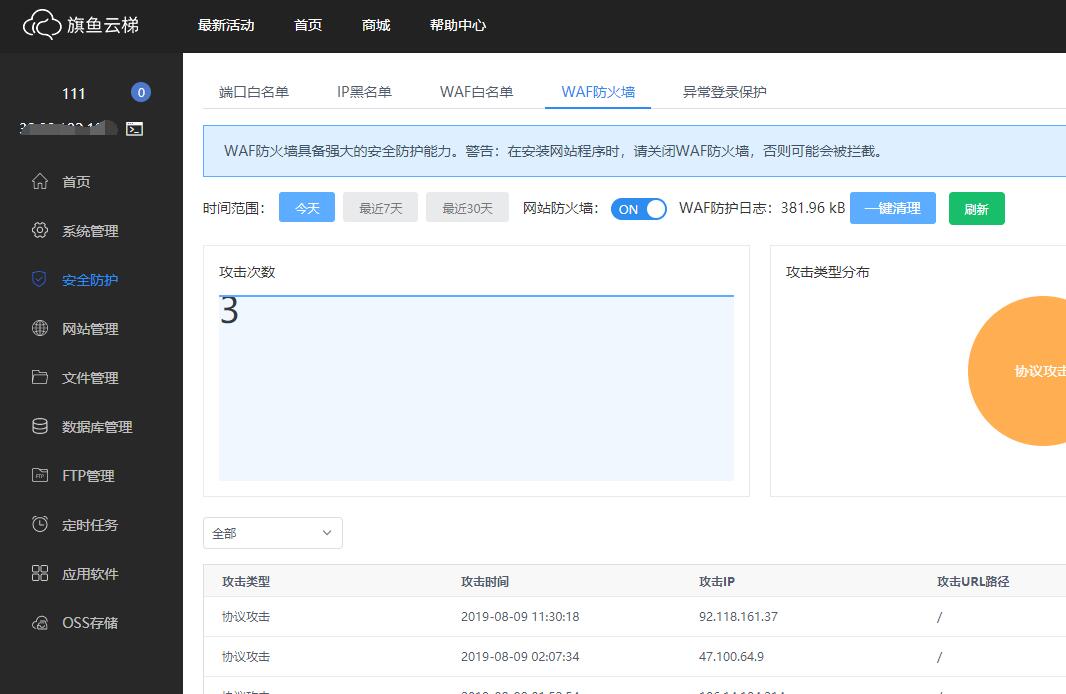Select the 网站管理 globe icon

click(40, 329)
